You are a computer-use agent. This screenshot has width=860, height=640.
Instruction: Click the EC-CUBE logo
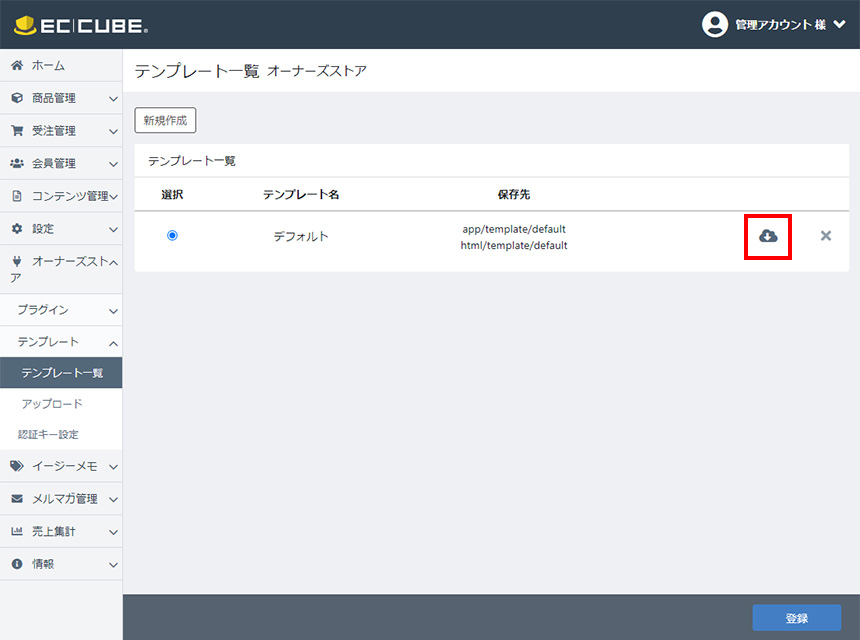point(81,25)
